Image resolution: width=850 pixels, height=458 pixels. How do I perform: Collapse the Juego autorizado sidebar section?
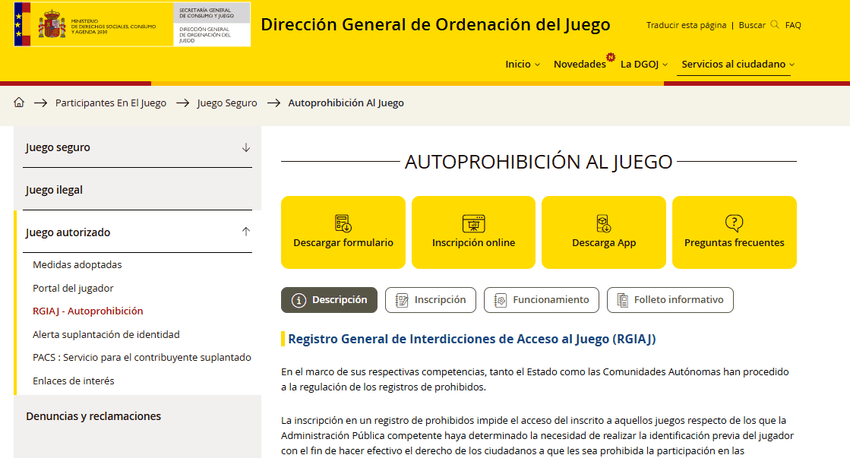(246, 232)
